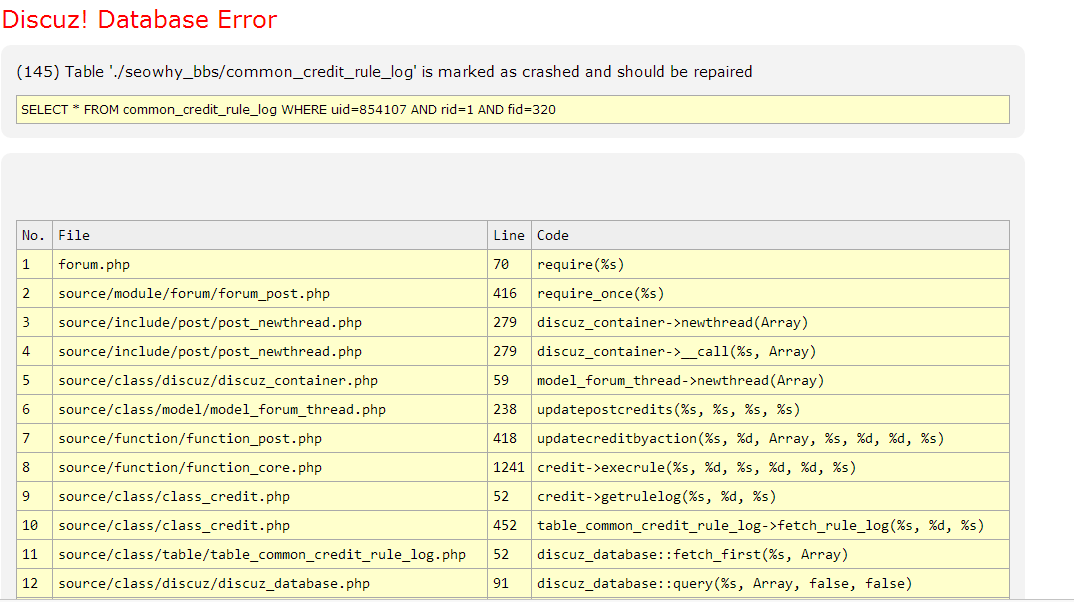The height and width of the screenshot is (602, 1074).
Task: Click the require_once(%s) code cell
Action: [600, 293]
